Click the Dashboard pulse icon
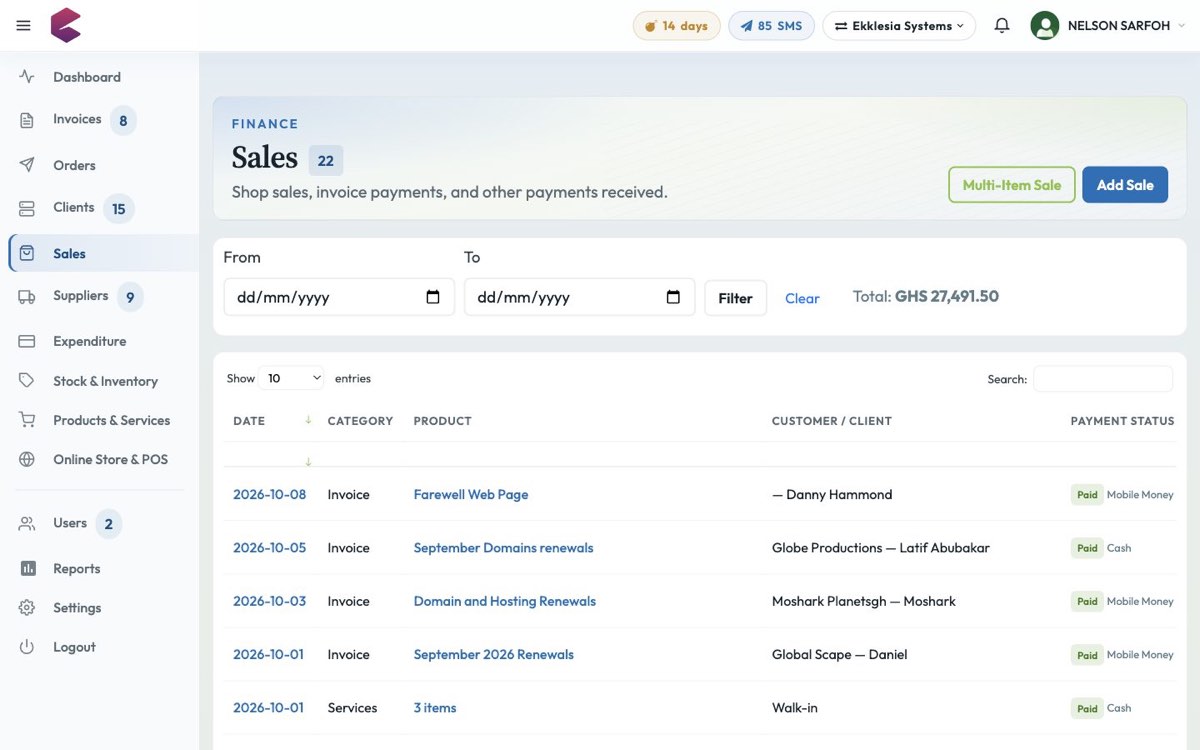The width and height of the screenshot is (1200, 750). (x=27, y=77)
